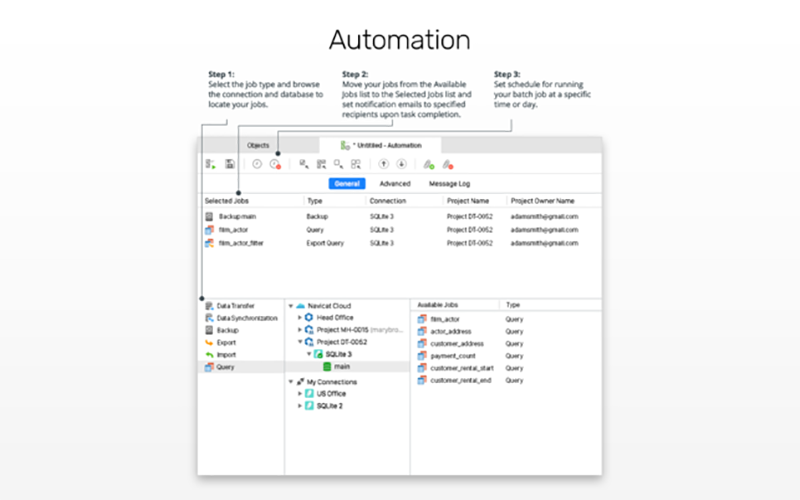Collapse the Navicat Cloud tree node
800x500 pixels.
click(x=289, y=305)
